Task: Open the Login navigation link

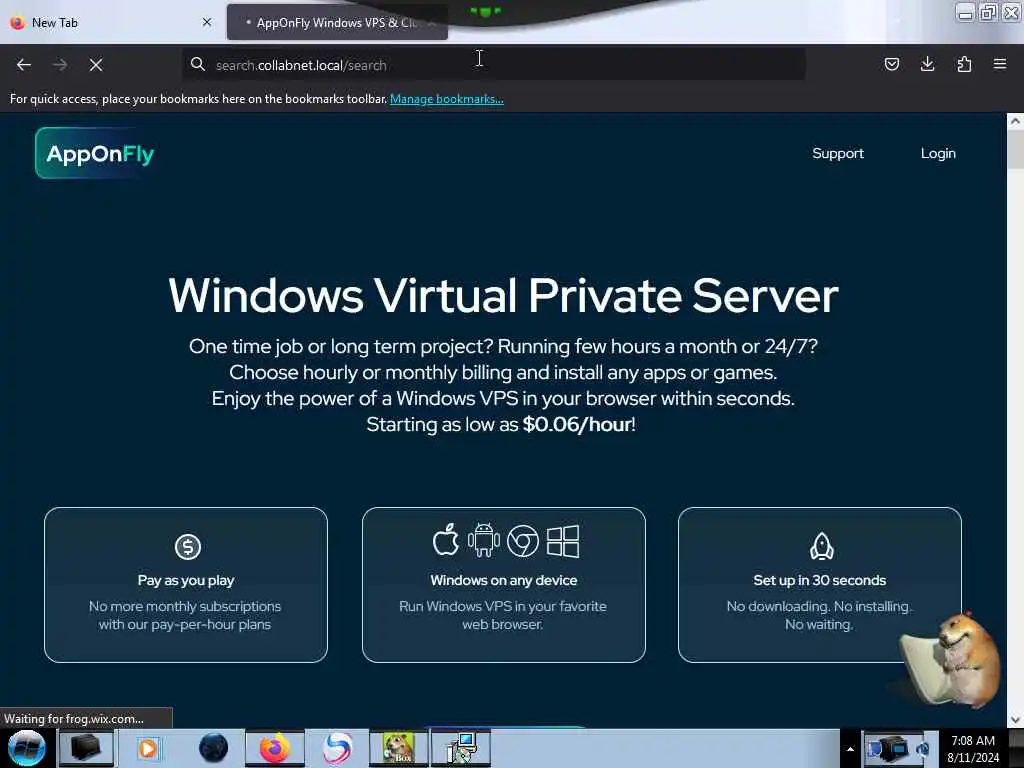Action: click(x=938, y=153)
